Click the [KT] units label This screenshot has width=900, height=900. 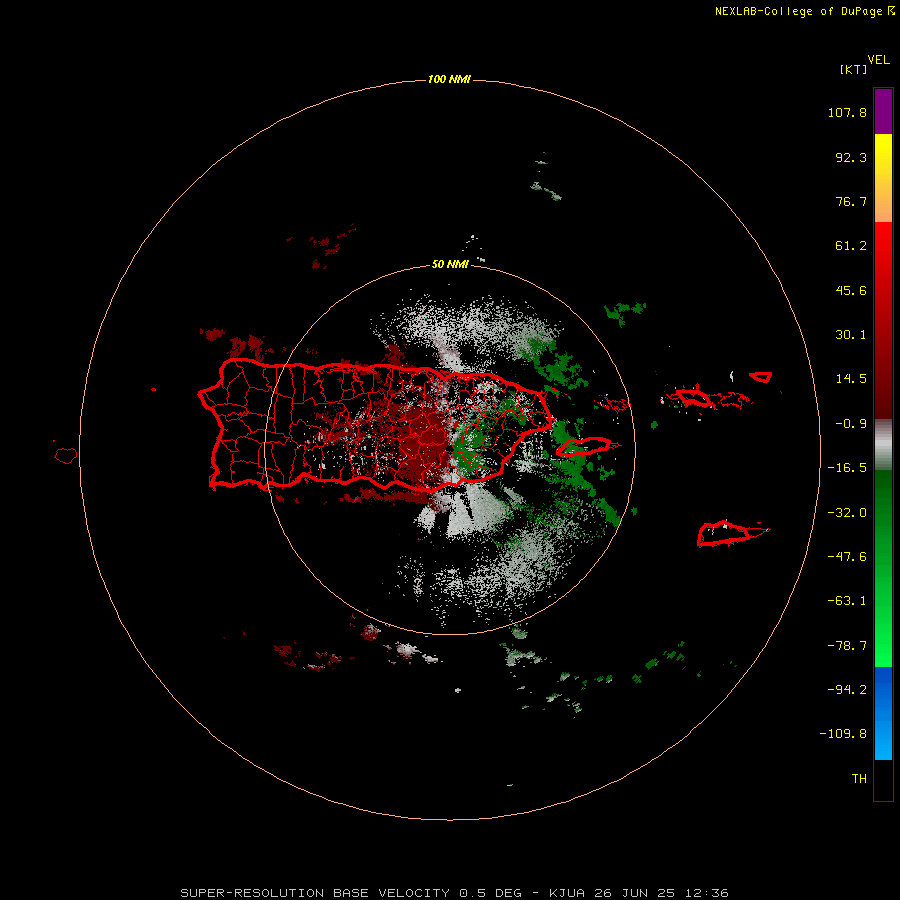[x=854, y=69]
